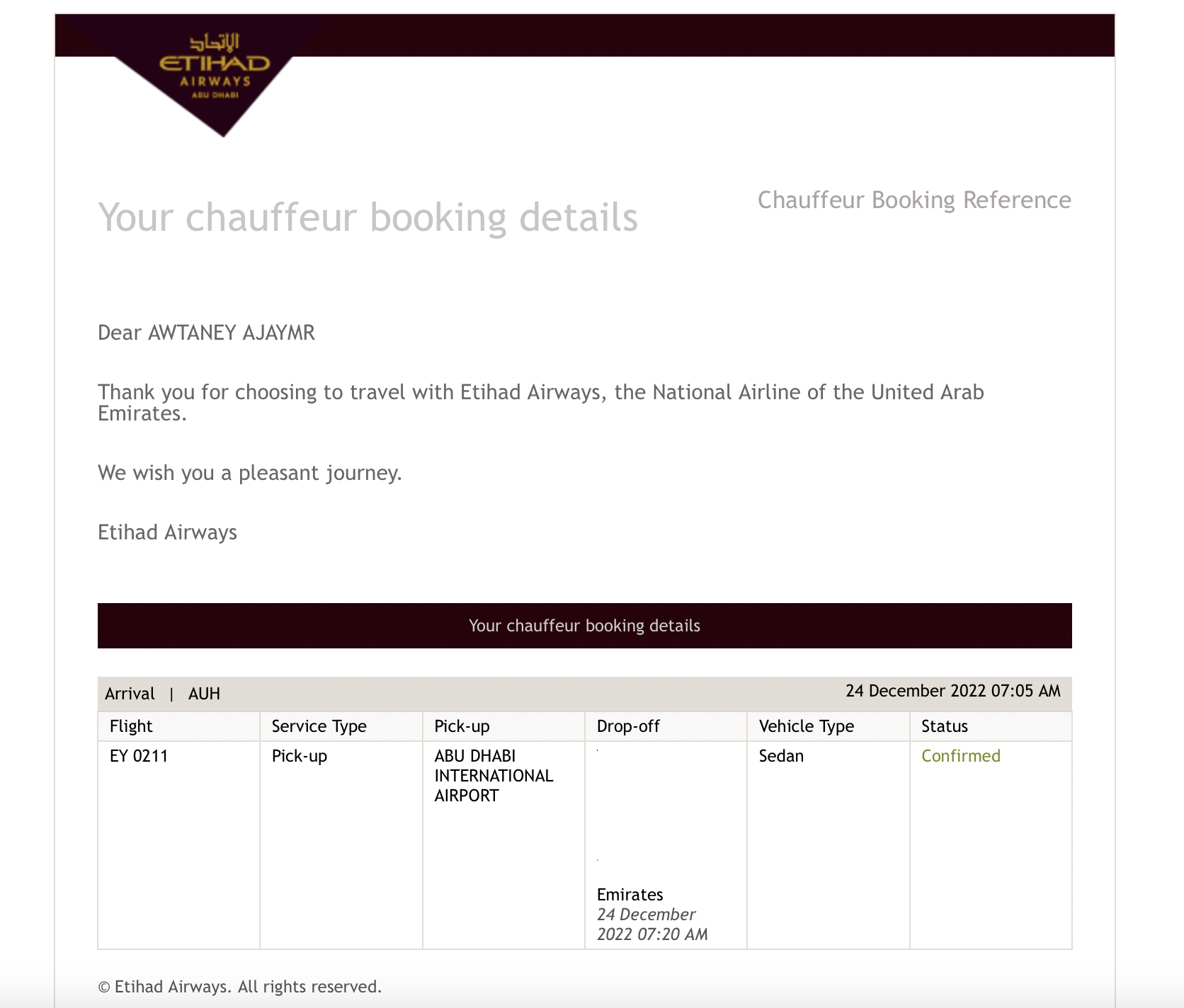Click the Service Type column header

319,726
